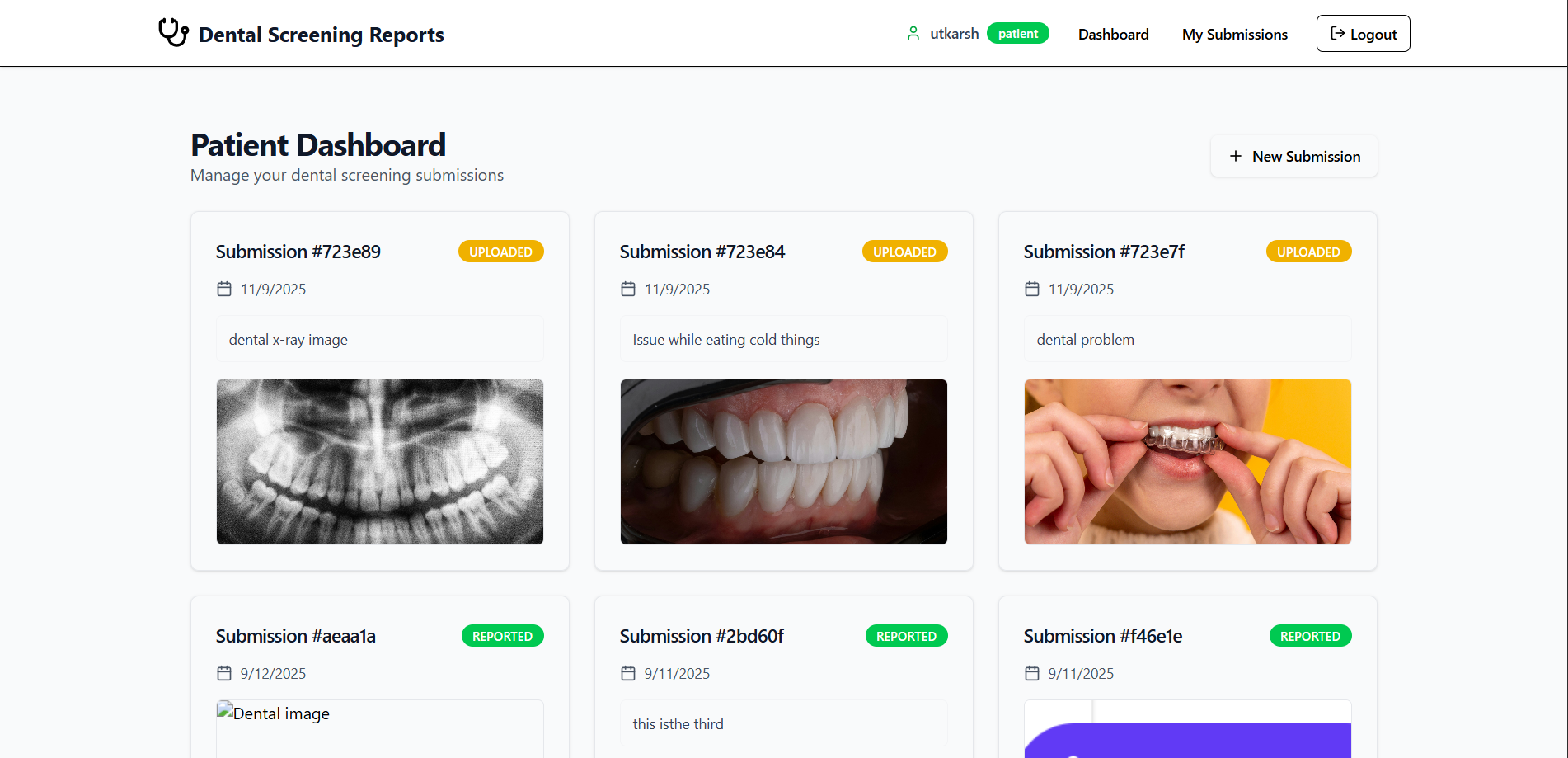Click the plus icon for New Submission

pos(1235,157)
